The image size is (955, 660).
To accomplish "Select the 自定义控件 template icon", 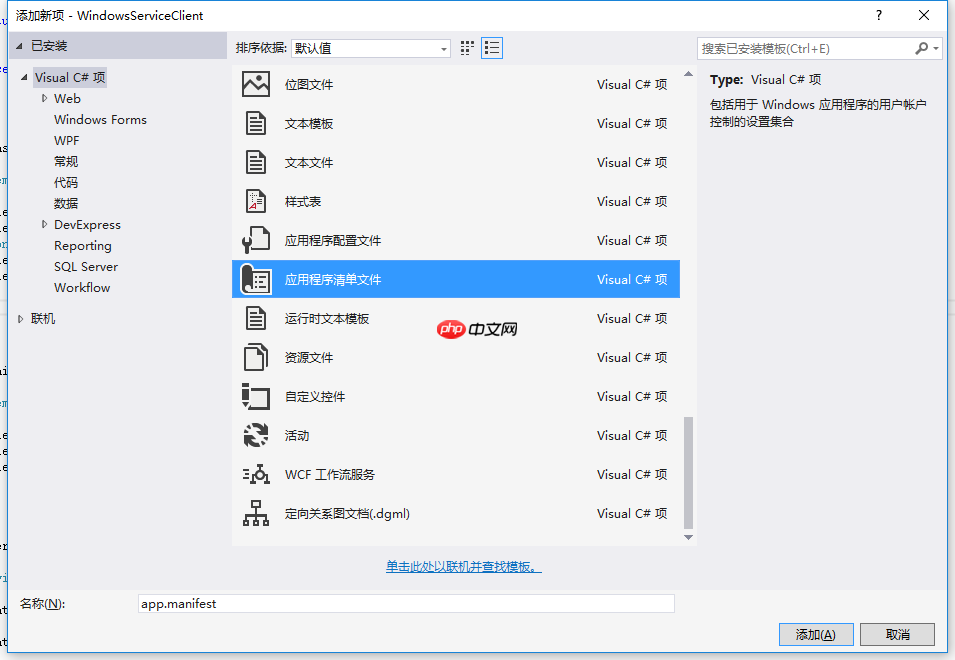I will tap(255, 396).
